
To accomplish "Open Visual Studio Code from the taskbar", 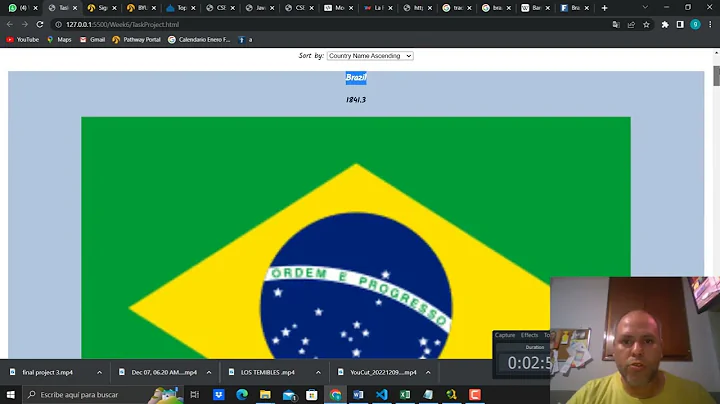I will tap(382, 395).
